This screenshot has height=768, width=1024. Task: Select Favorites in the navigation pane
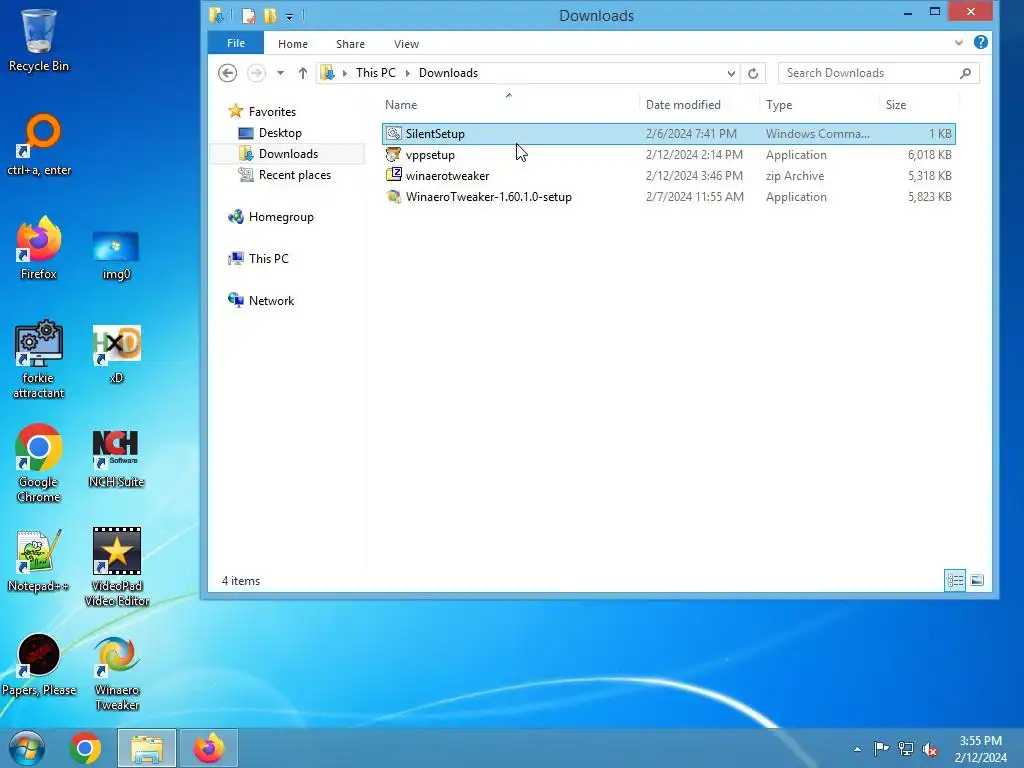click(262, 112)
